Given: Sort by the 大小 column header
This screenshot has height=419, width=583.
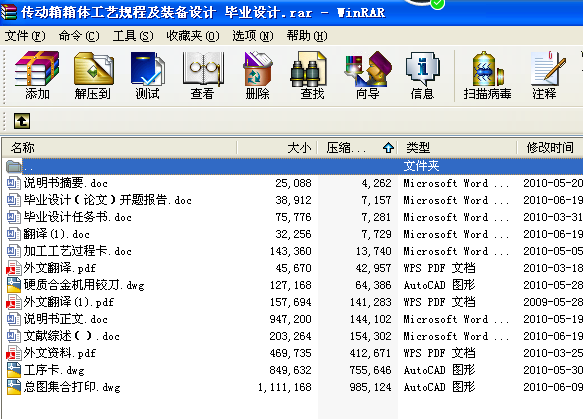Looking at the screenshot, I should pos(277,148).
